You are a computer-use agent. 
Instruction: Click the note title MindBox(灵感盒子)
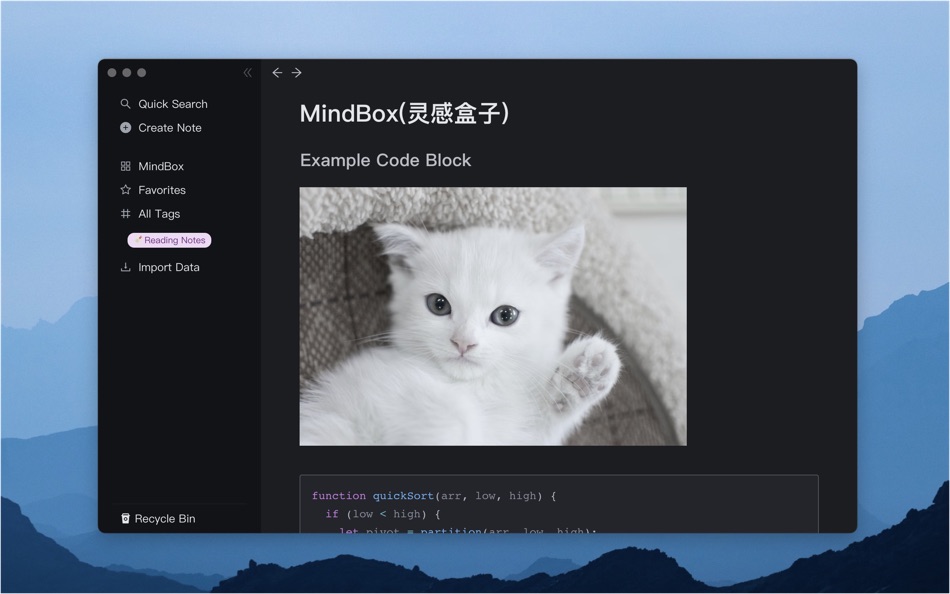pyautogui.click(x=404, y=113)
